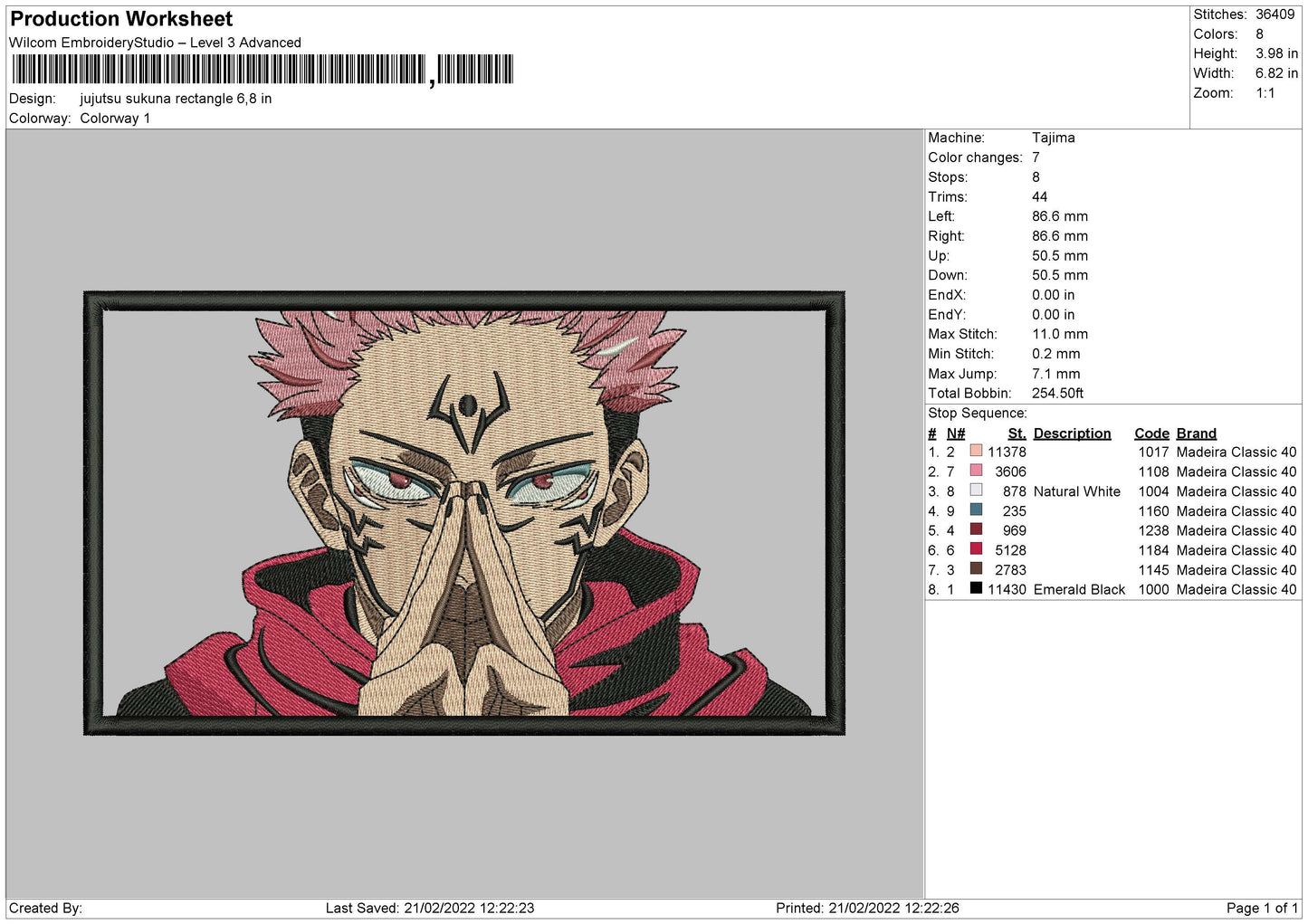Screen dimensions: 1308x924
Task: Select the design name 'jujutsu sukuna rectangle 6,8 in'
Action: click(x=176, y=99)
